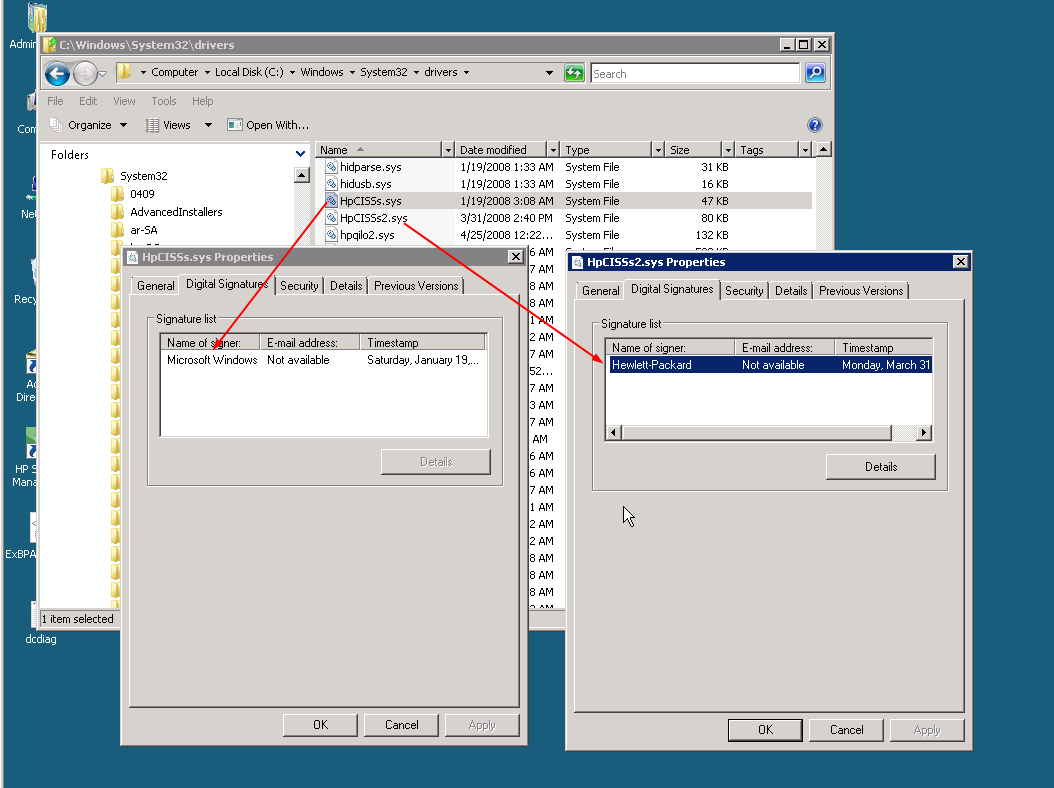Select the System32 folder icon in tree
The height and width of the screenshot is (788, 1054).
(107, 176)
